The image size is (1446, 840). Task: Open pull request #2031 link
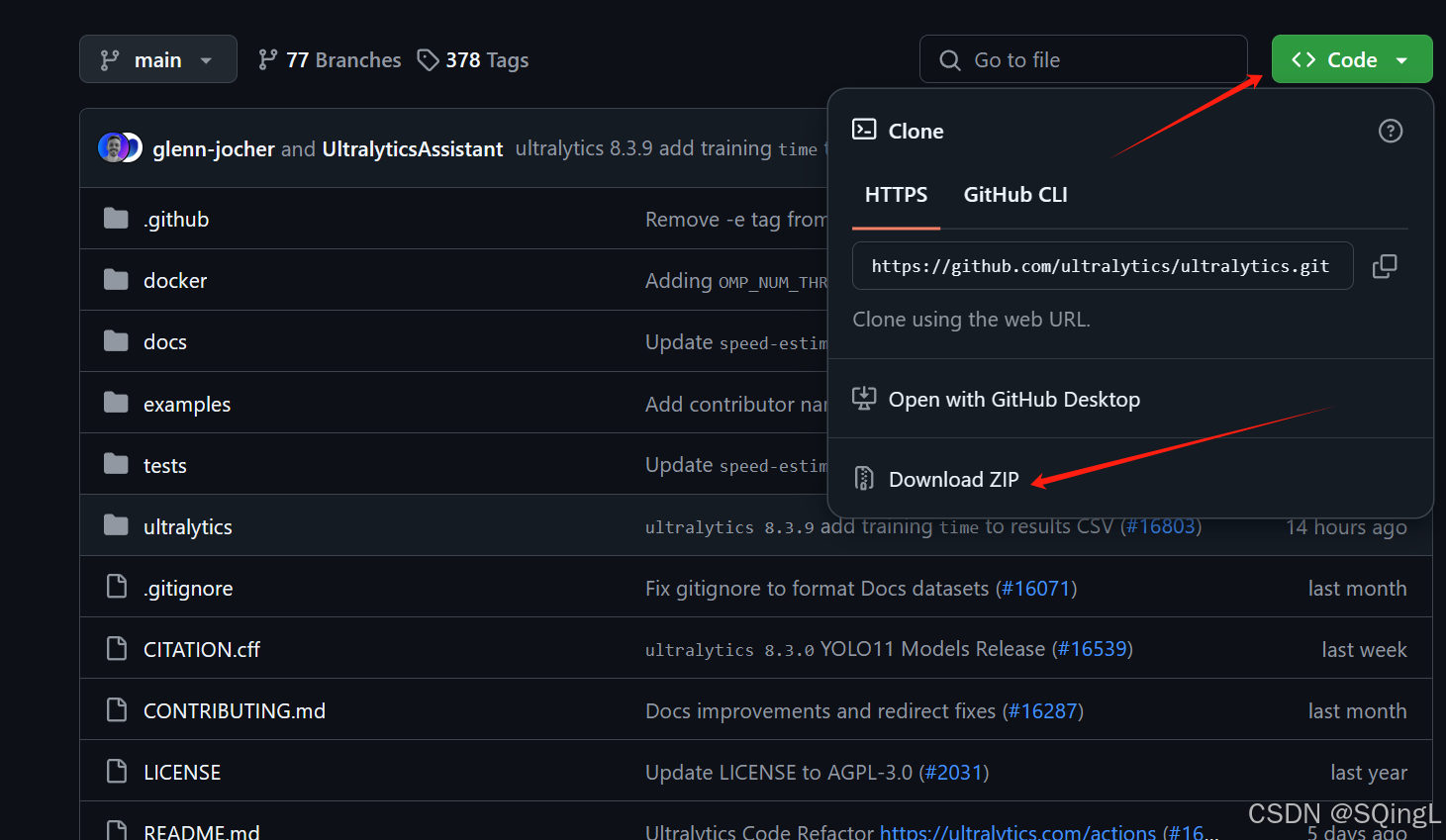click(x=954, y=773)
